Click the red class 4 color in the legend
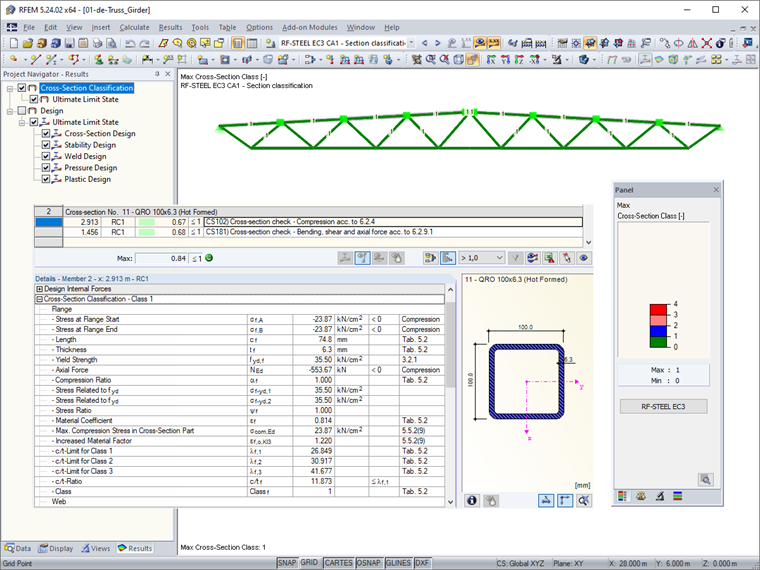Viewport: 760px width, 570px height. pyautogui.click(x=658, y=310)
